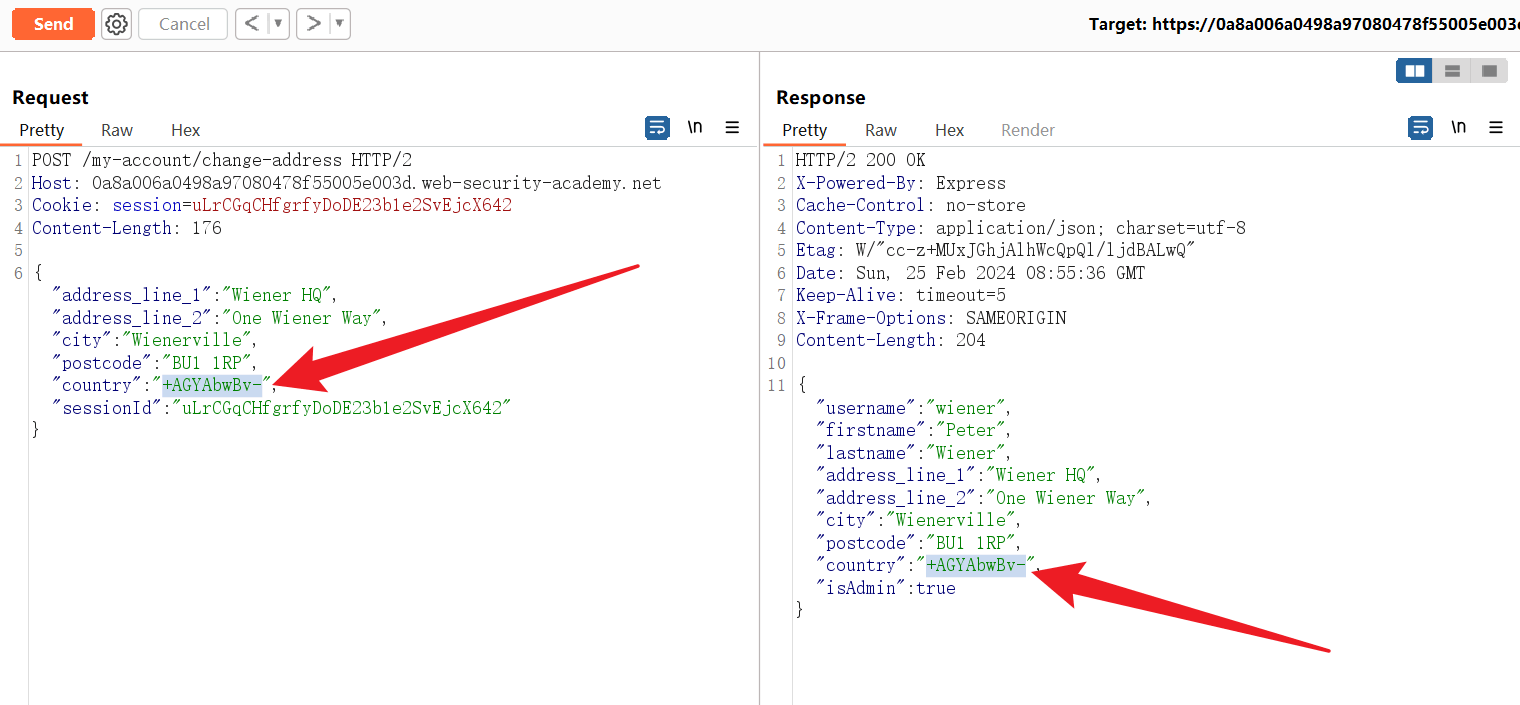Go forward to next request in history

click(313, 24)
